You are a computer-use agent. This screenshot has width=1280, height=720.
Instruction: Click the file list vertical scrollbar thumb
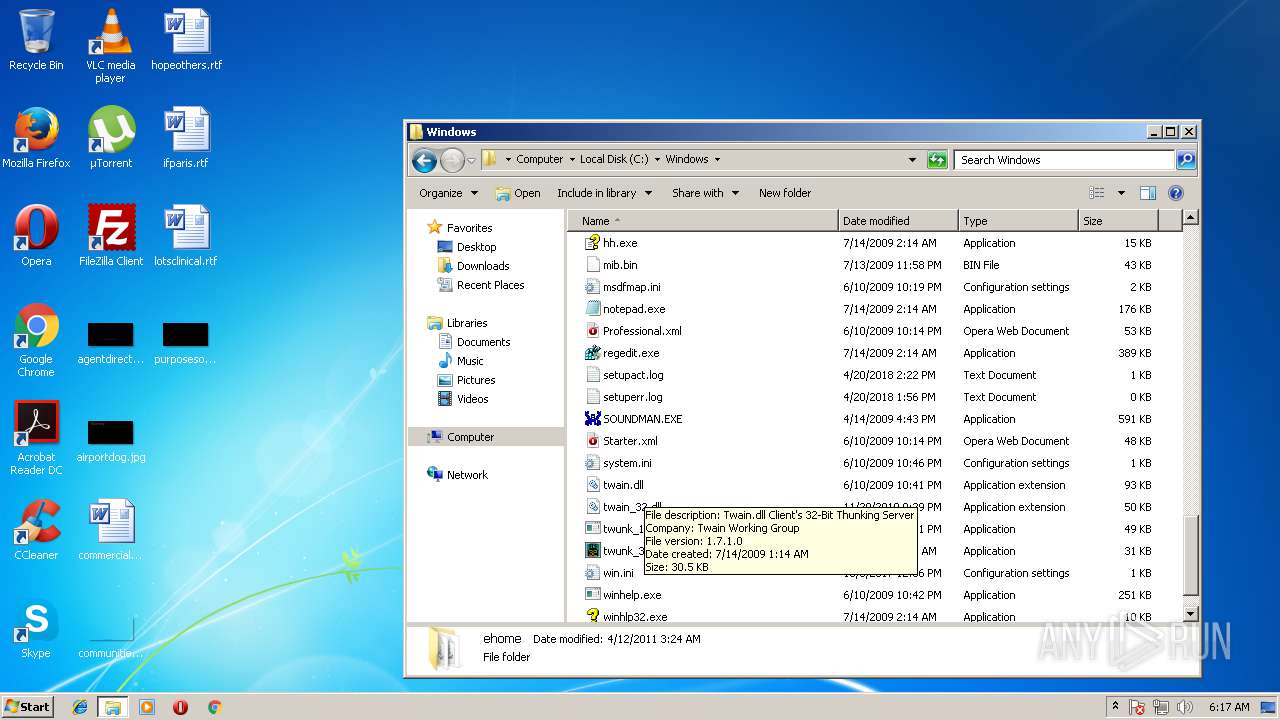[x=1190, y=556]
